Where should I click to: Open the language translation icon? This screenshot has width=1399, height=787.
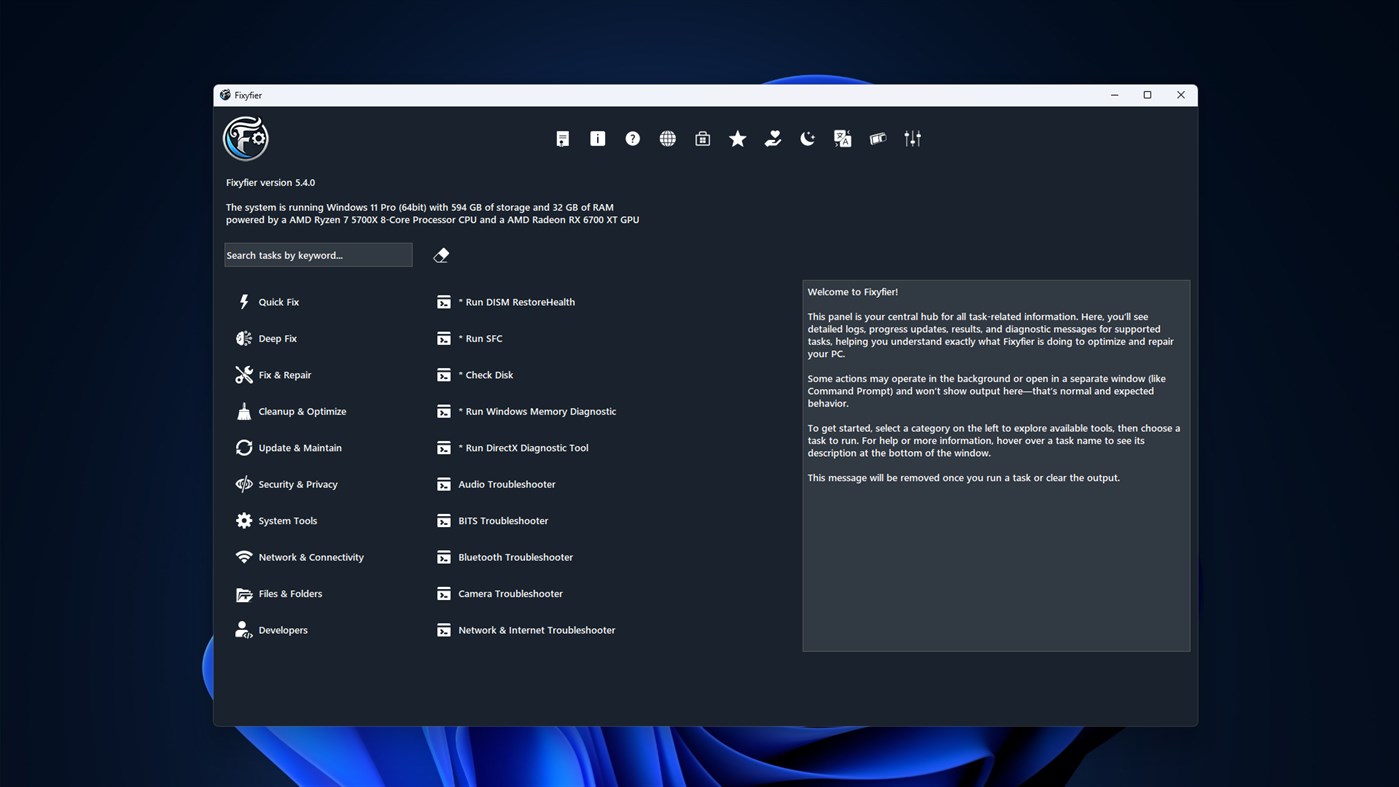click(843, 139)
